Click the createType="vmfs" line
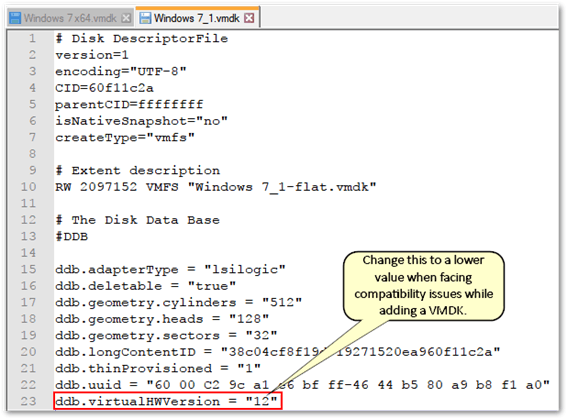The width and height of the screenshot is (567, 419). click(x=125, y=138)
